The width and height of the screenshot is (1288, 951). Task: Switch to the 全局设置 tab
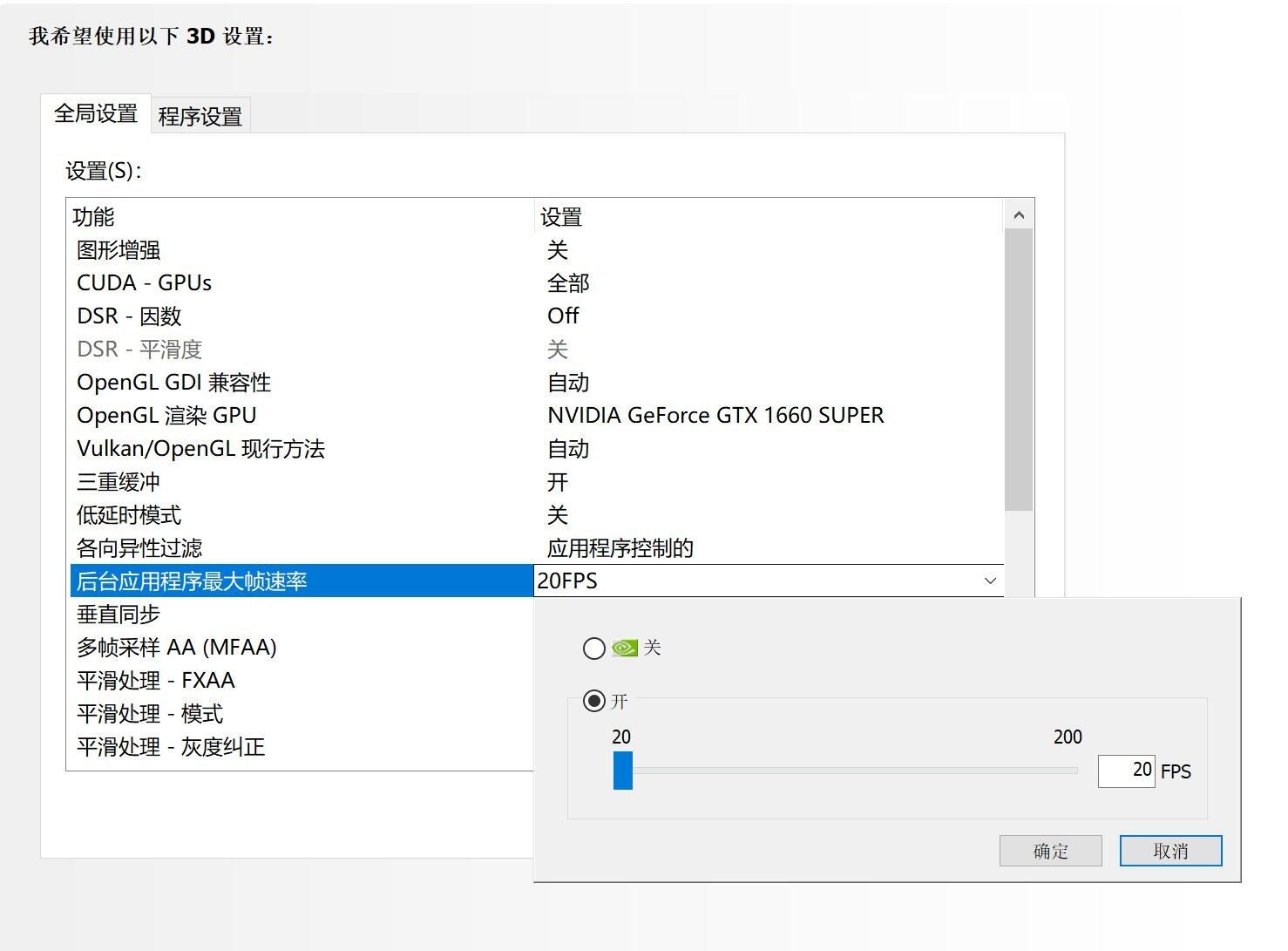coord(96,113)
